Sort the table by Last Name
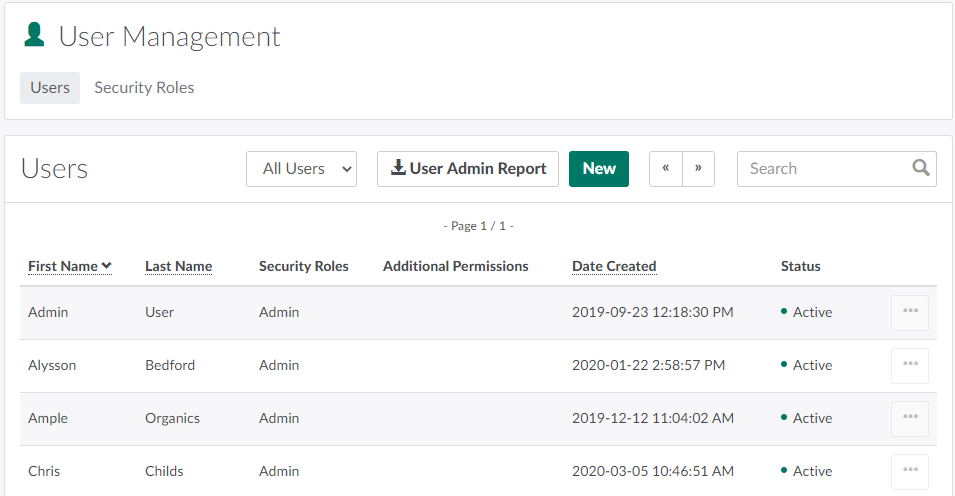 click(178, 266)
